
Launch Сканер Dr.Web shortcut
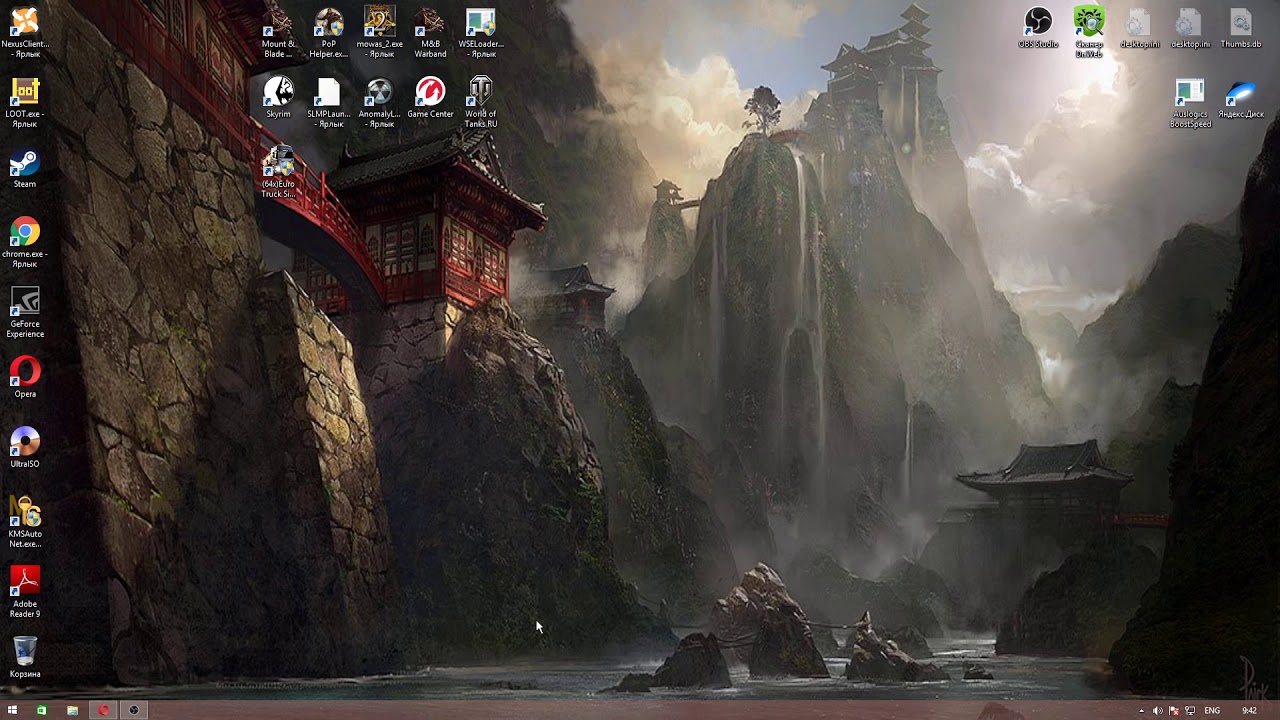(x=1089, y=32)
